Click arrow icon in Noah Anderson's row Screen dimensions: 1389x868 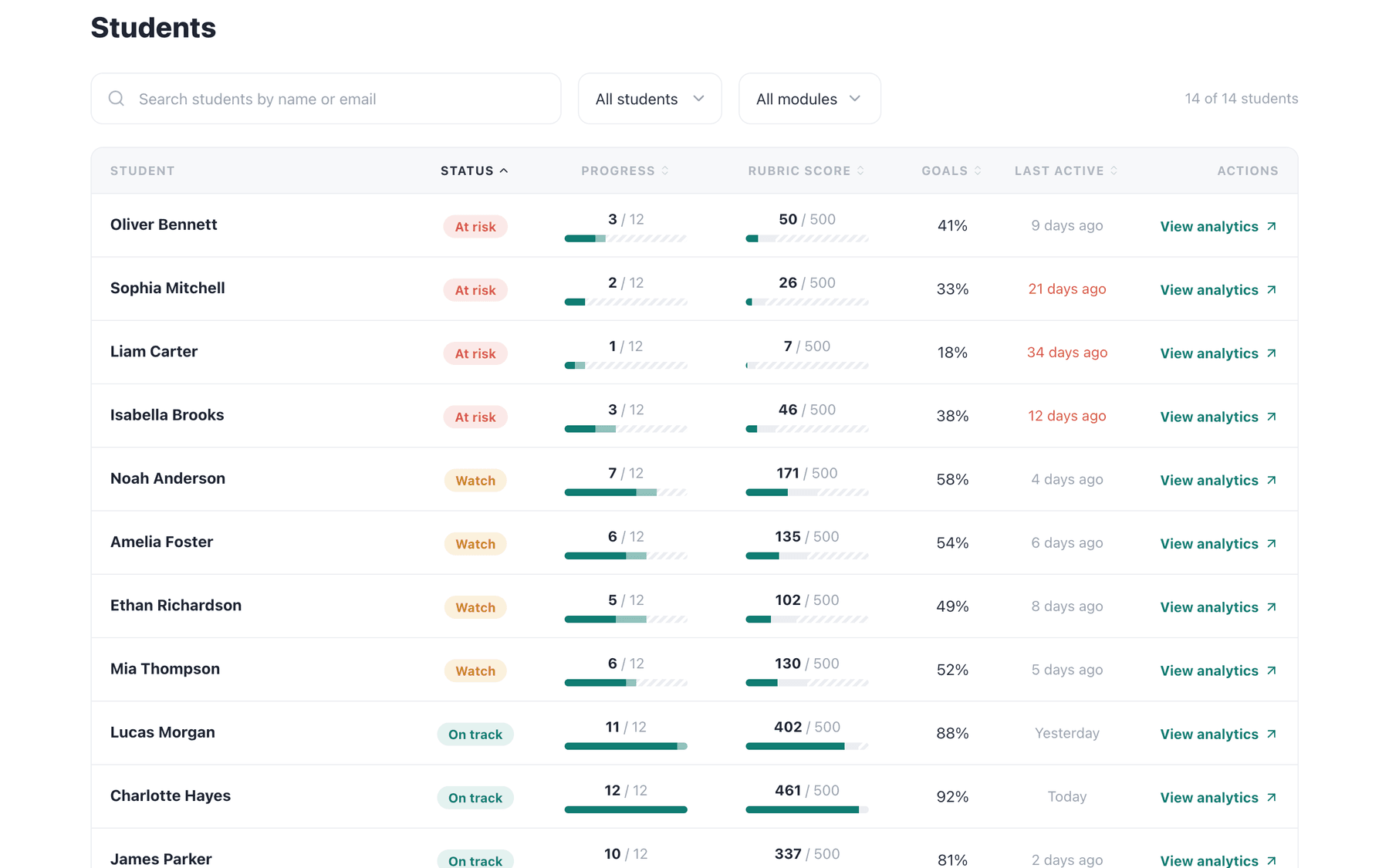coord(1272,480)
